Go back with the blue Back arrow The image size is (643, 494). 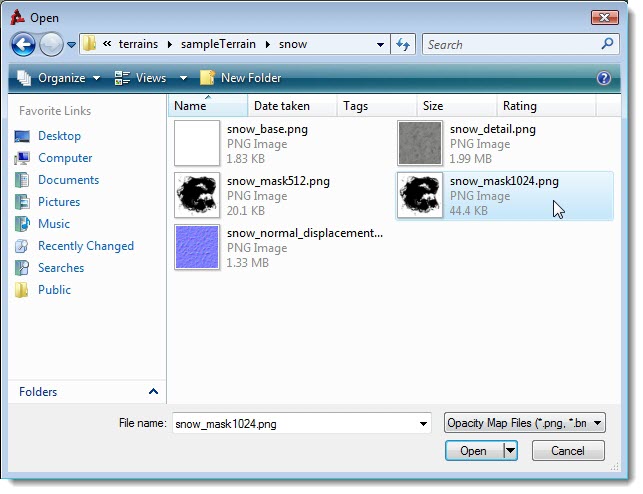23,44
